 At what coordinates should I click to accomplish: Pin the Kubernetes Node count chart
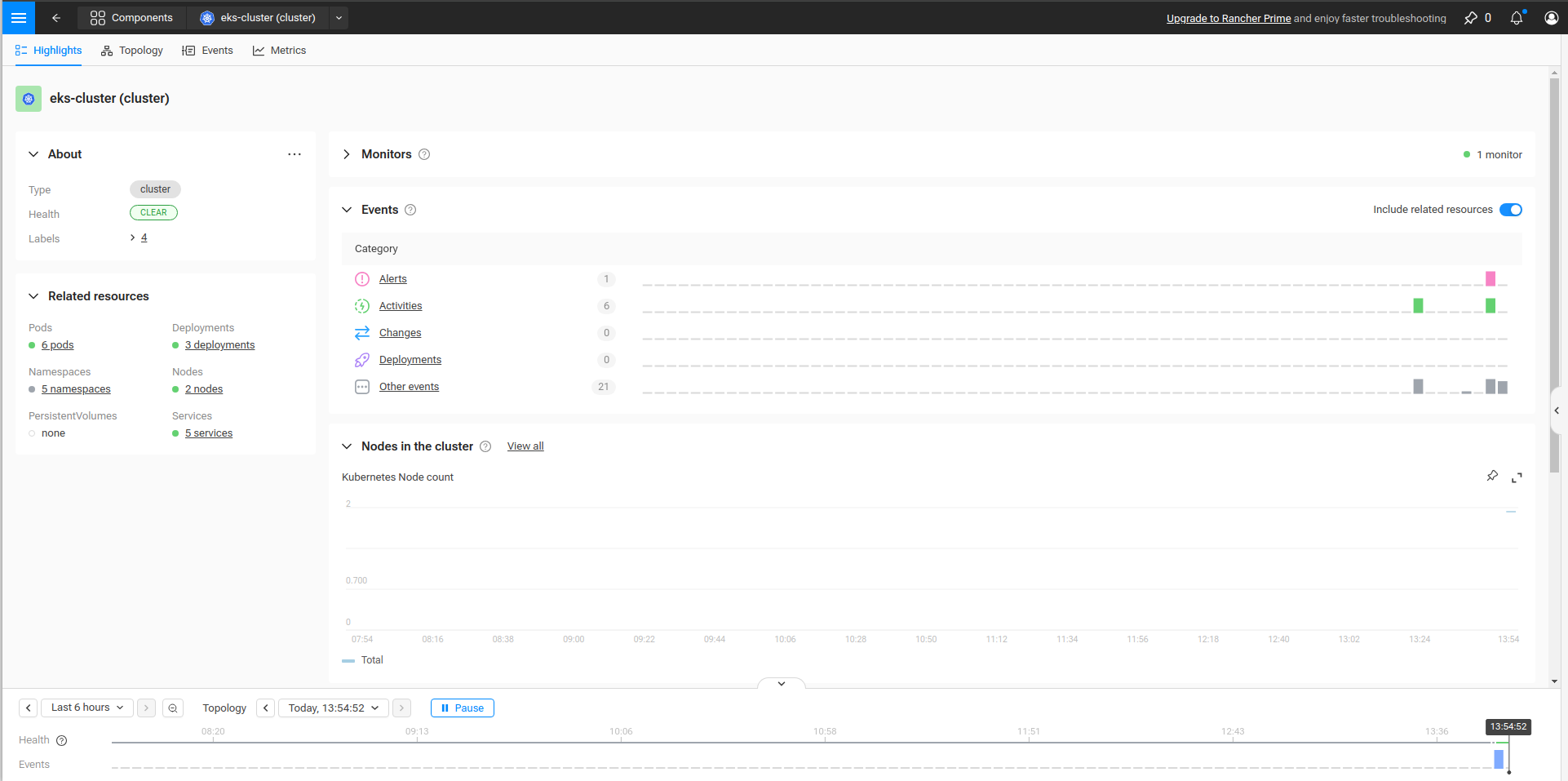[1492, 476]
